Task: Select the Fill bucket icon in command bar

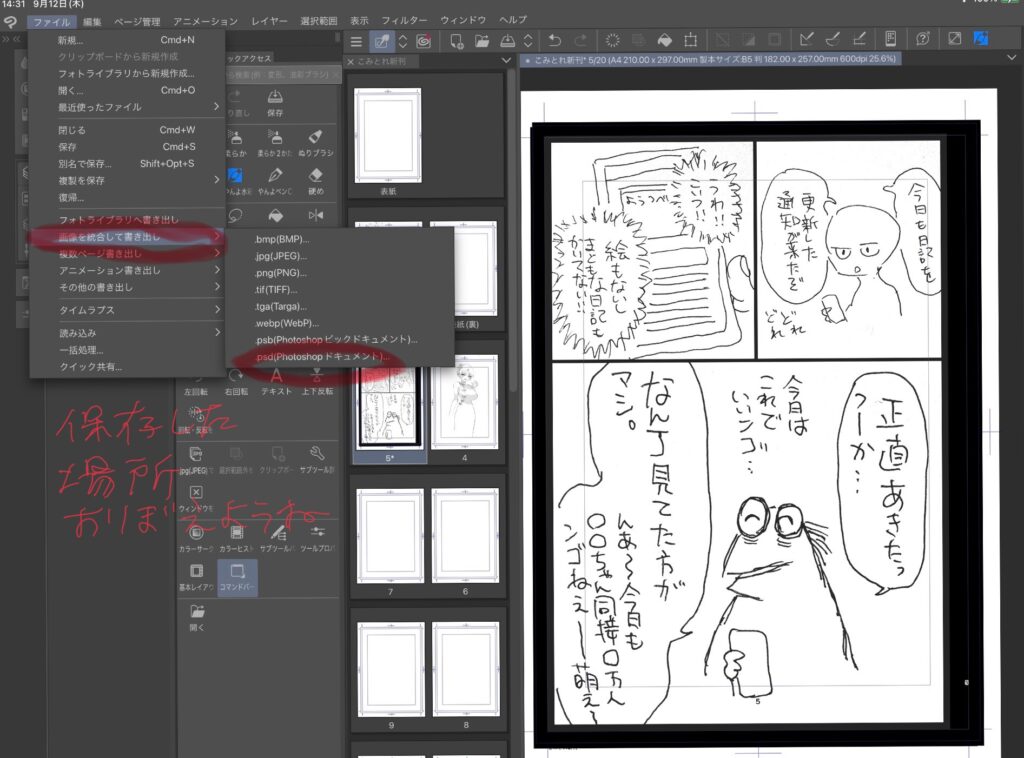Action: coord(664,41)
